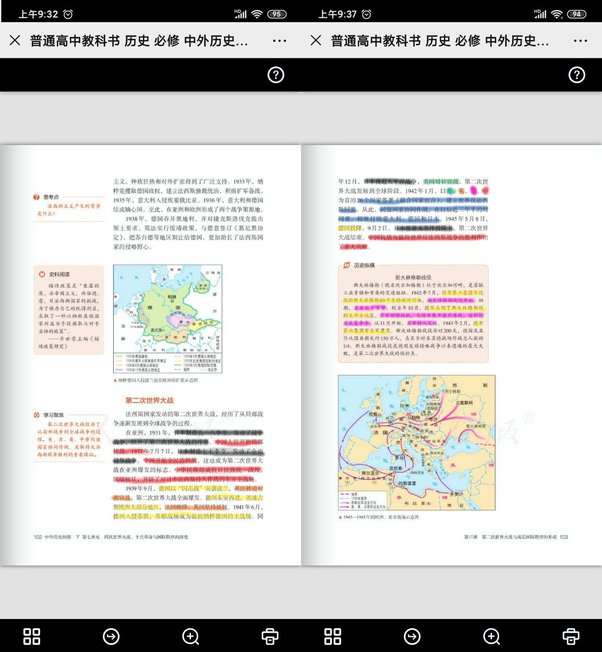The image size is (602, 652).
Task: Tap the left viewer document title text
Action: (139, 41)
